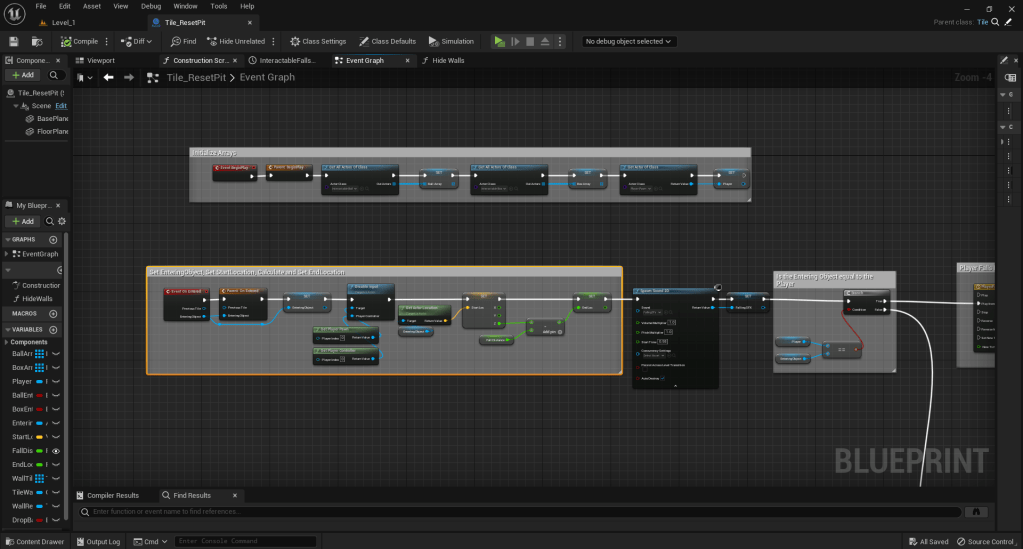Click the Browse to asset icon
1023x549 pixels.
pos(36,41)
